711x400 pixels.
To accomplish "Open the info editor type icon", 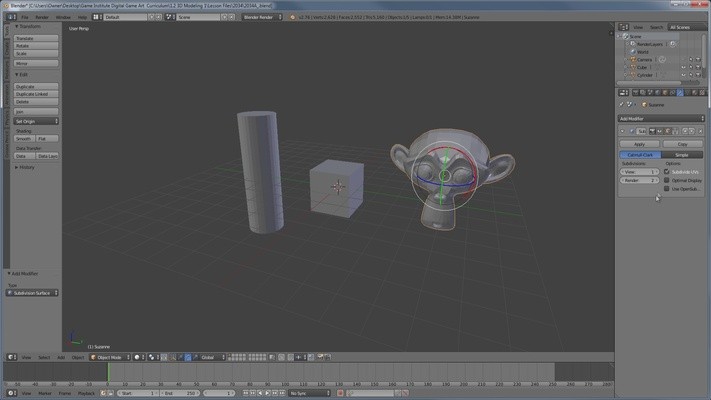I will coord(11,17).
